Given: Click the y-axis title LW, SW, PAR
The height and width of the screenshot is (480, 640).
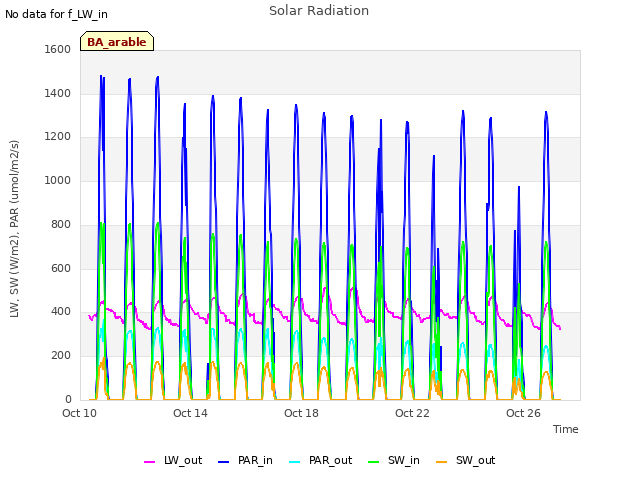Looking at the screenshot, I should coord(15,229).
